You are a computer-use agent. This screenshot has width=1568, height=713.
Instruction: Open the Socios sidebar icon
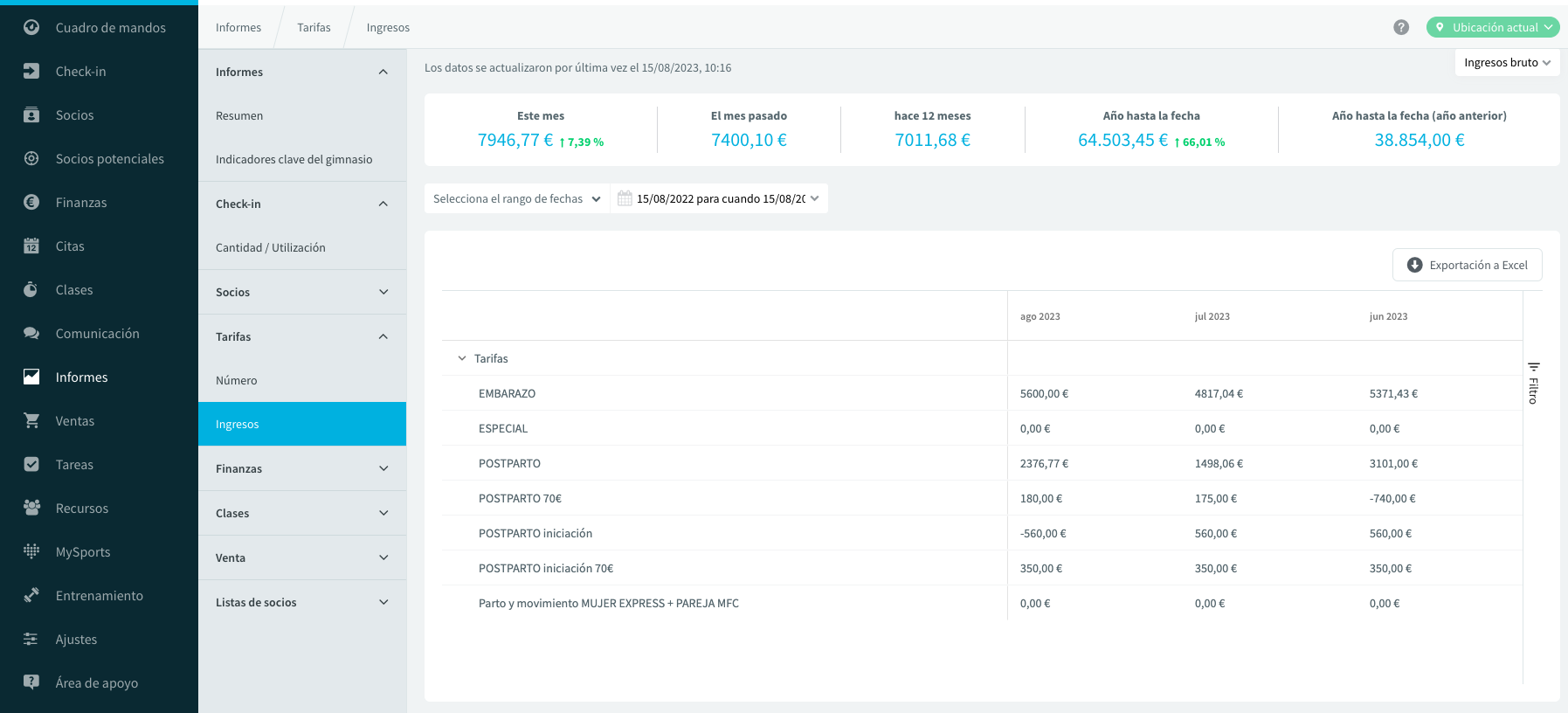31,114
